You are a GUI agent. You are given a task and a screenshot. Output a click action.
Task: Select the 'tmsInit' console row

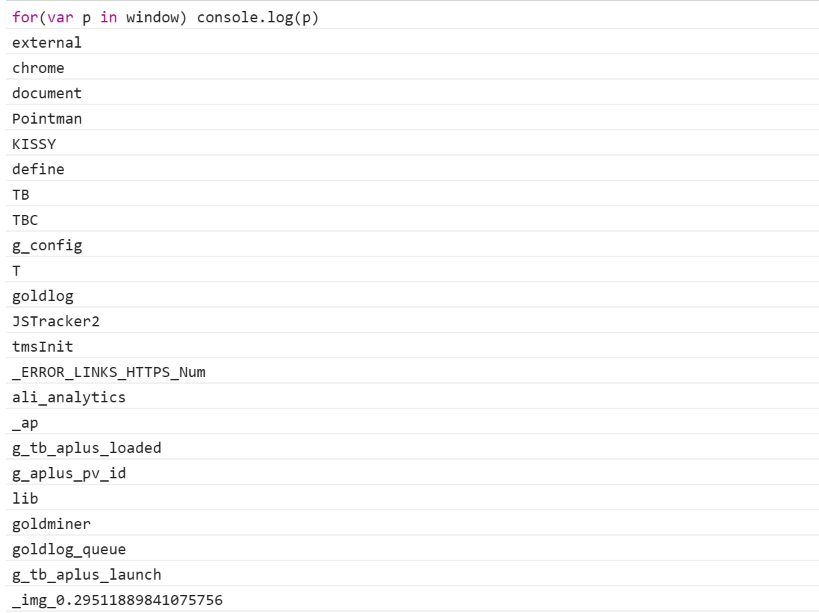coord(412,346)
